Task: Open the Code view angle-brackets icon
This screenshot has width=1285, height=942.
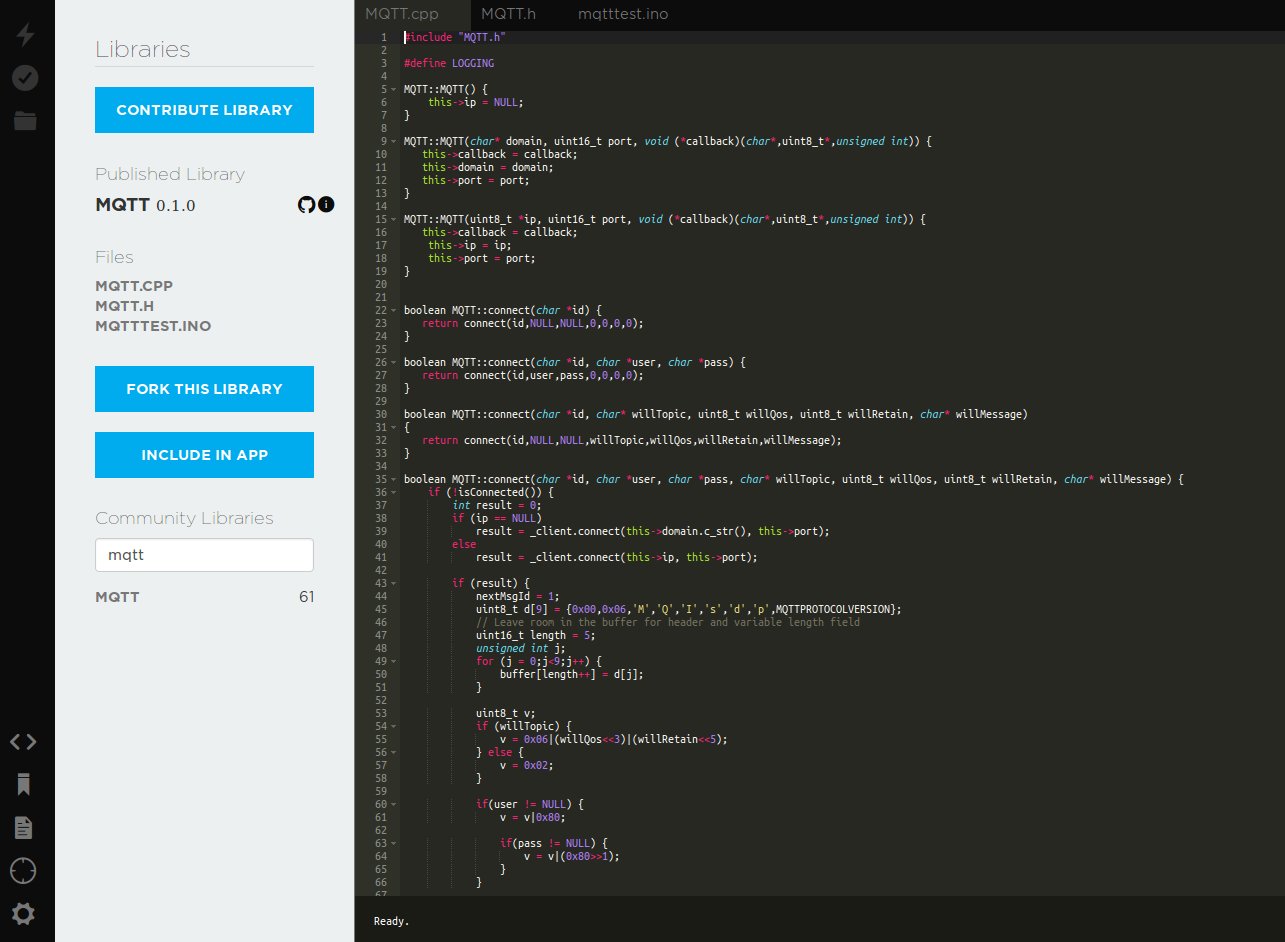Action: point(23,742)
